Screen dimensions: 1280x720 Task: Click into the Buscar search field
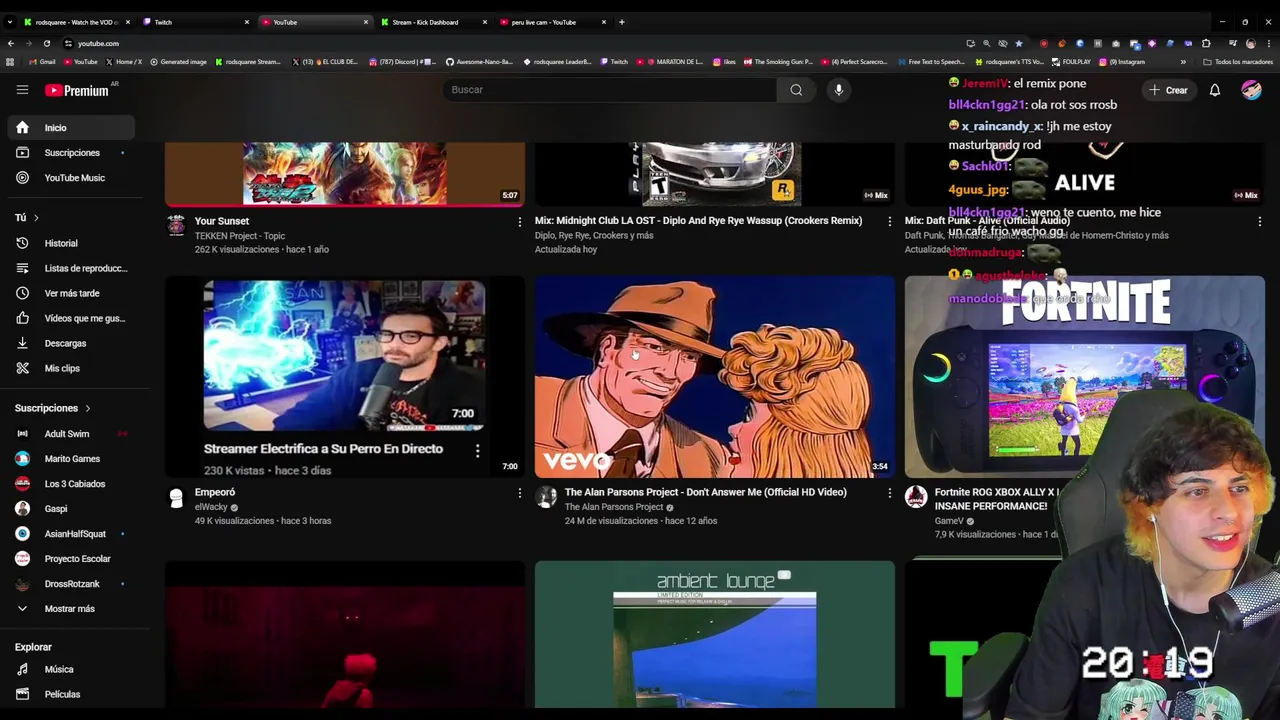coord(610,90)
